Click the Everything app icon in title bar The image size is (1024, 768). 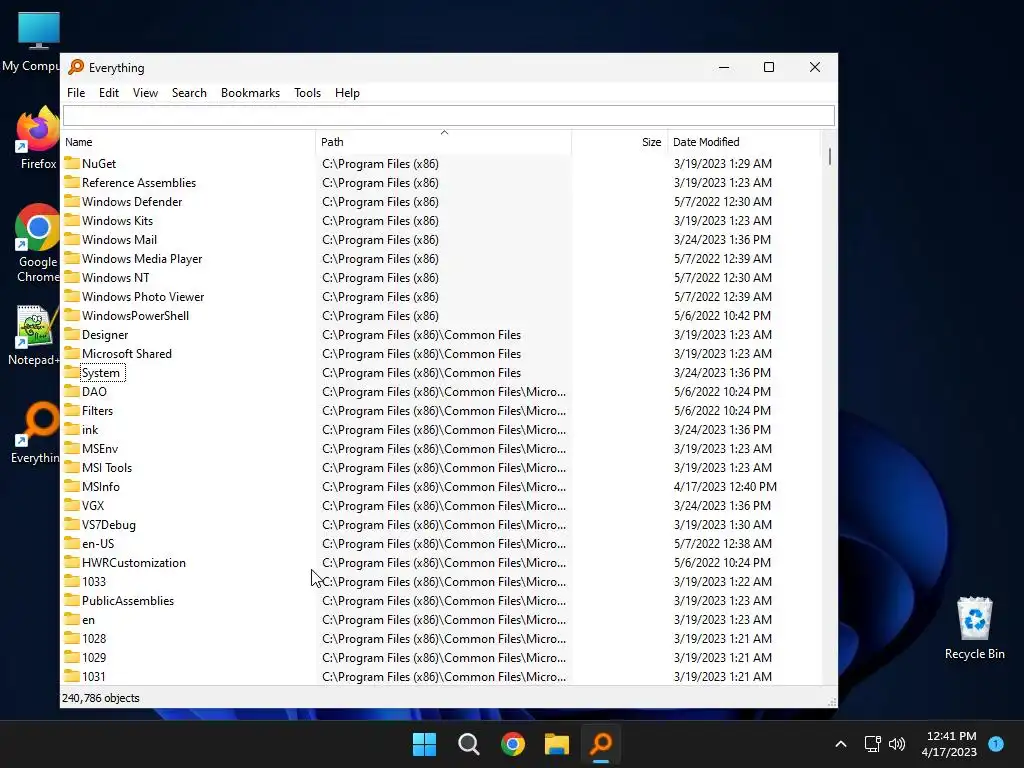(x=76, y=67)
